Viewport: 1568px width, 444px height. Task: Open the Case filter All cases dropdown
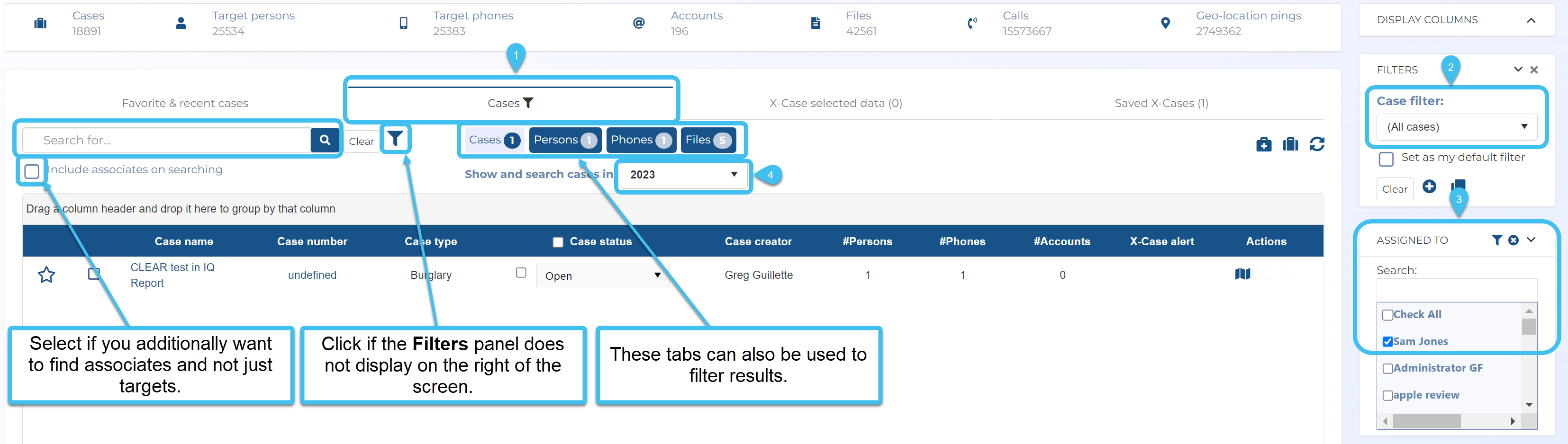1456,127
